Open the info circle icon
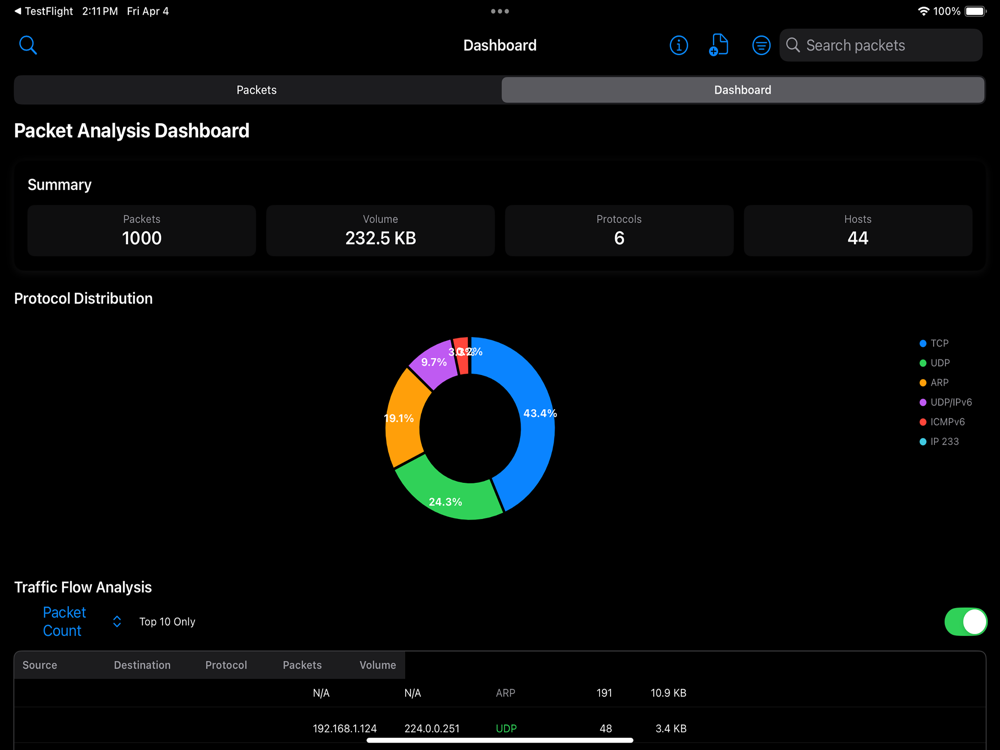Image resolution: width=1000 pixels, height=750 pixels. (x=679, y=45)
